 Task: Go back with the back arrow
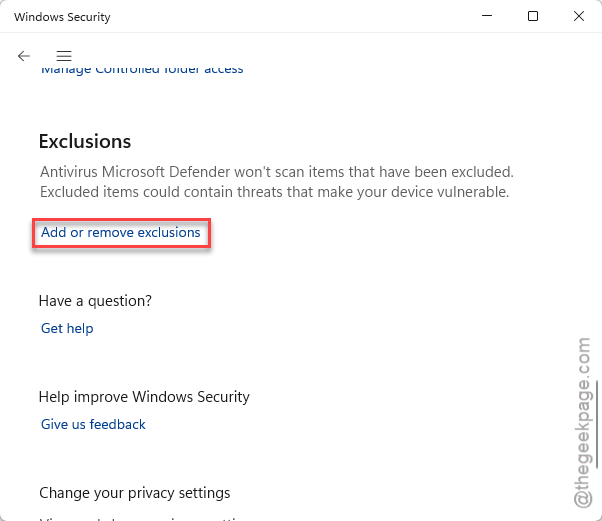pos(24,56)
